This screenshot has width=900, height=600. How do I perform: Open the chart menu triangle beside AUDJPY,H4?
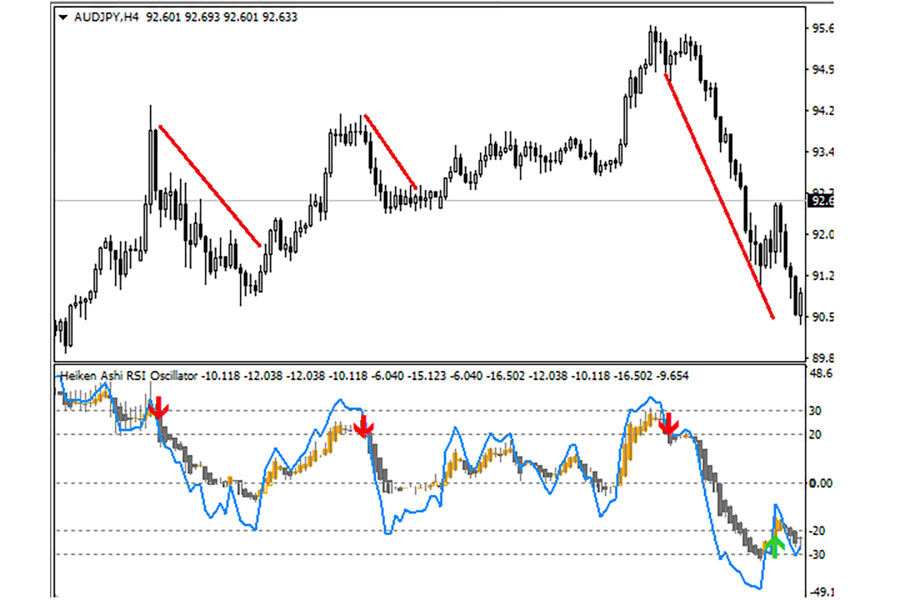click(x=63, y=17)
